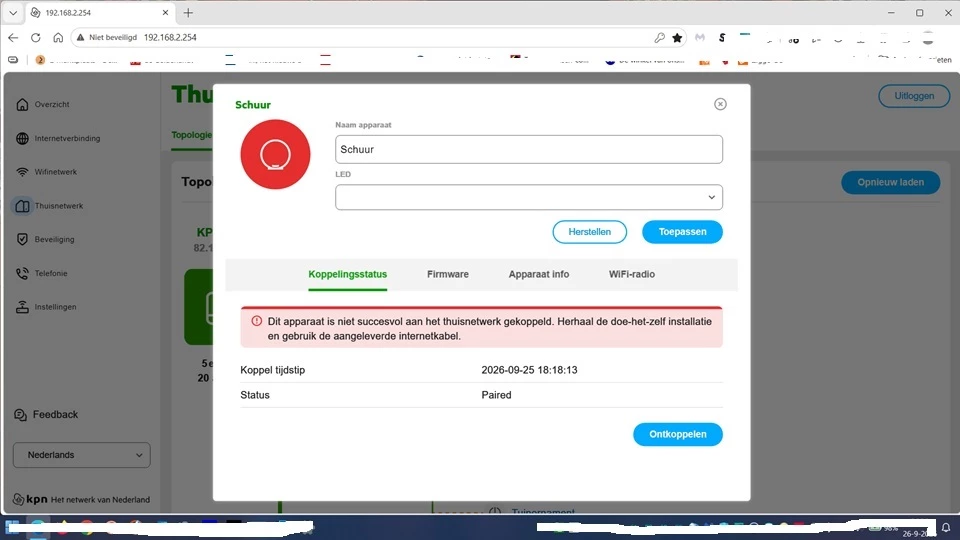Image resolution: width=960 pixels, height=540 pixels.
Task: Bookmark page with the star icon
Action: [677, 37]
